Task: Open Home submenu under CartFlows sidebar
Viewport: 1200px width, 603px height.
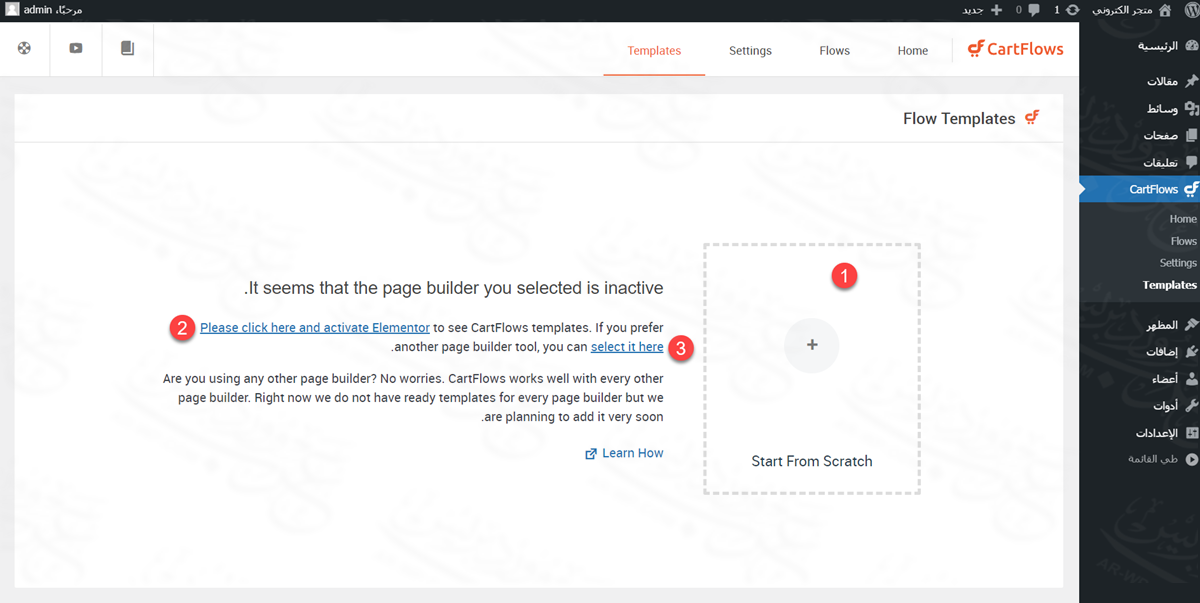Action: click(1183, 219)
